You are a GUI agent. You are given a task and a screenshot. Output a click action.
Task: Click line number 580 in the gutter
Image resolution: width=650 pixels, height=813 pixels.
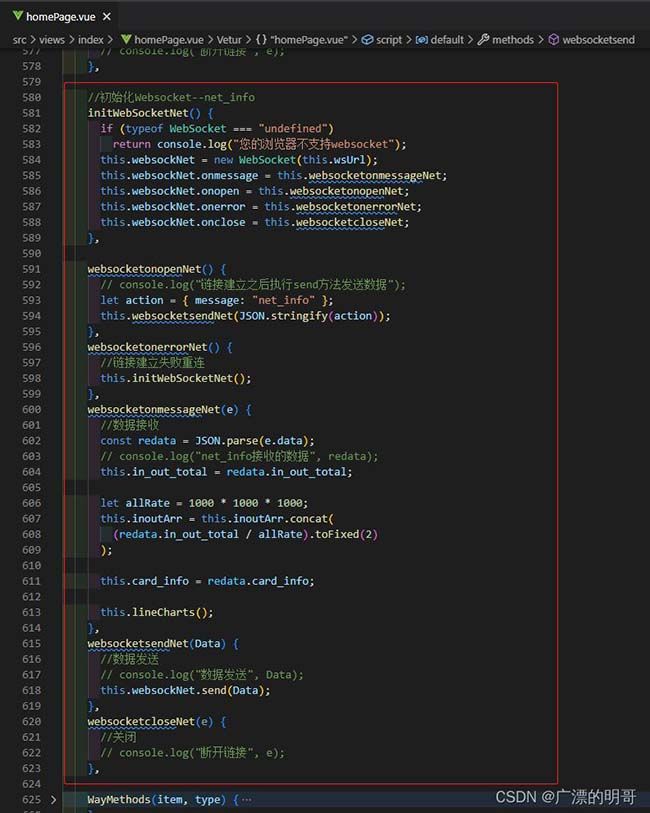(30, 98)
